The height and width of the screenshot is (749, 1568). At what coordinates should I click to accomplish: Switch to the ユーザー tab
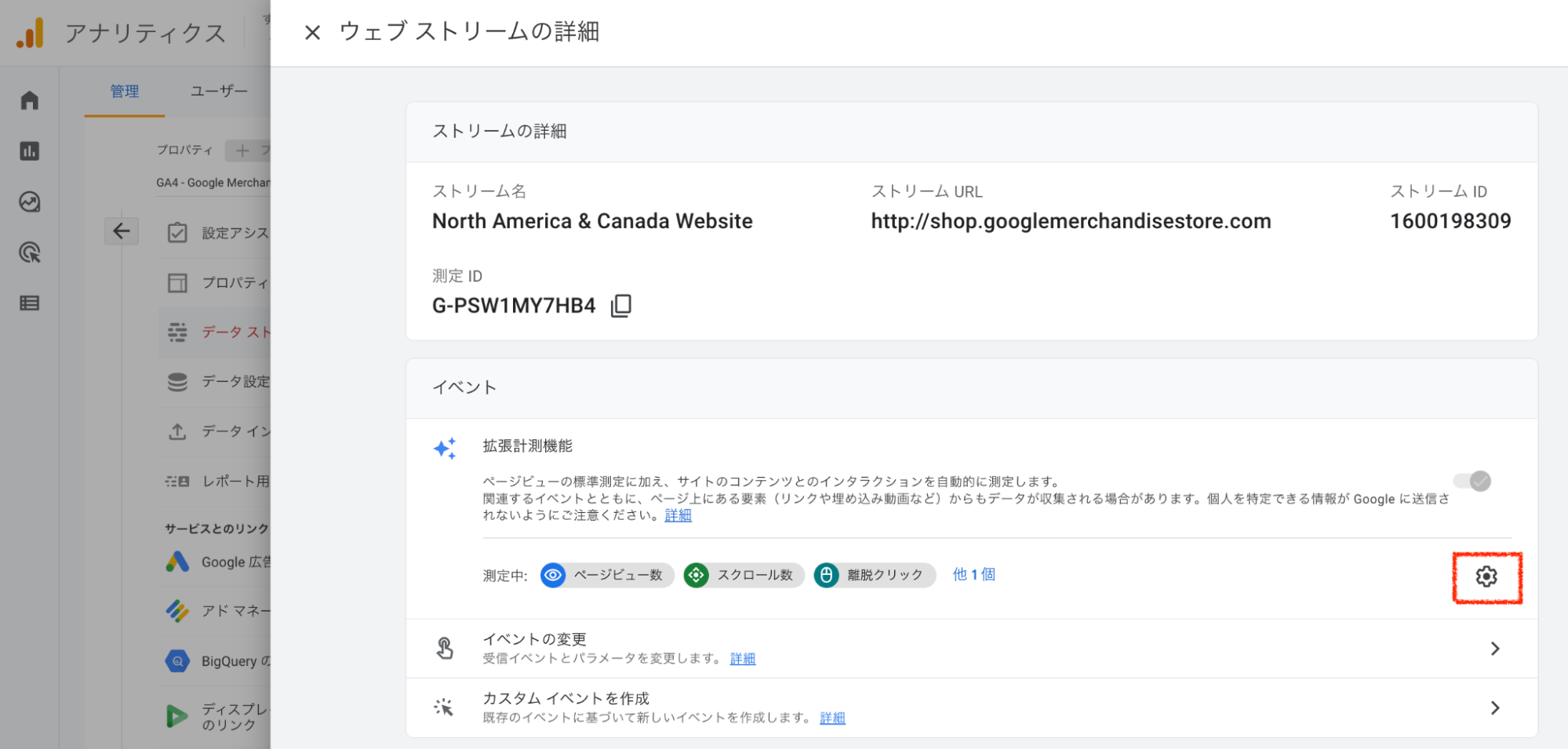point(219,92)
